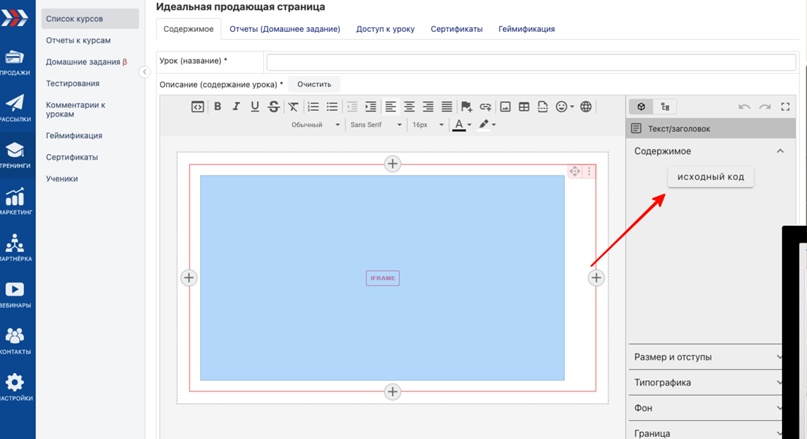The height and width of the screenshot is (439, 807).
Task: Open the Продажи sidebar section
Action: 15,62
